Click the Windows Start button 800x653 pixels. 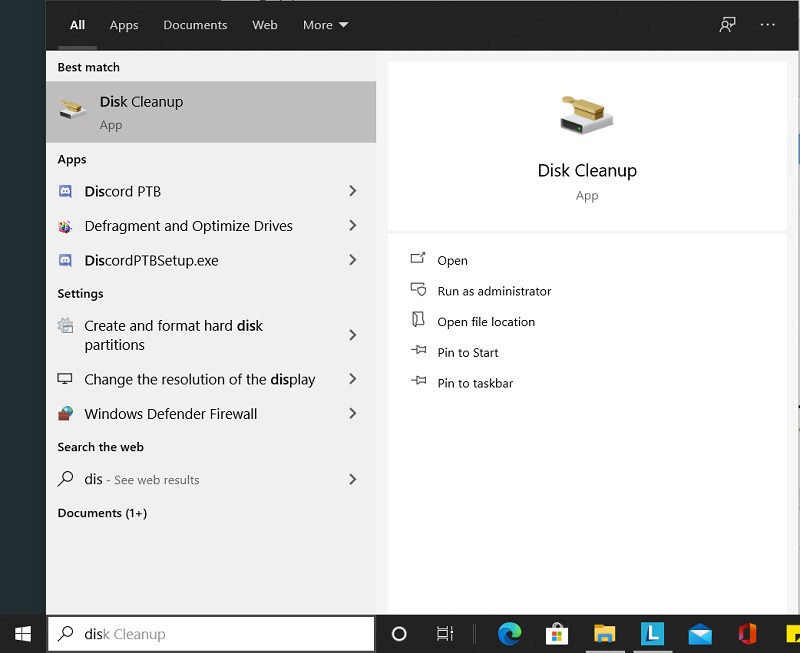tap(23, 634)
